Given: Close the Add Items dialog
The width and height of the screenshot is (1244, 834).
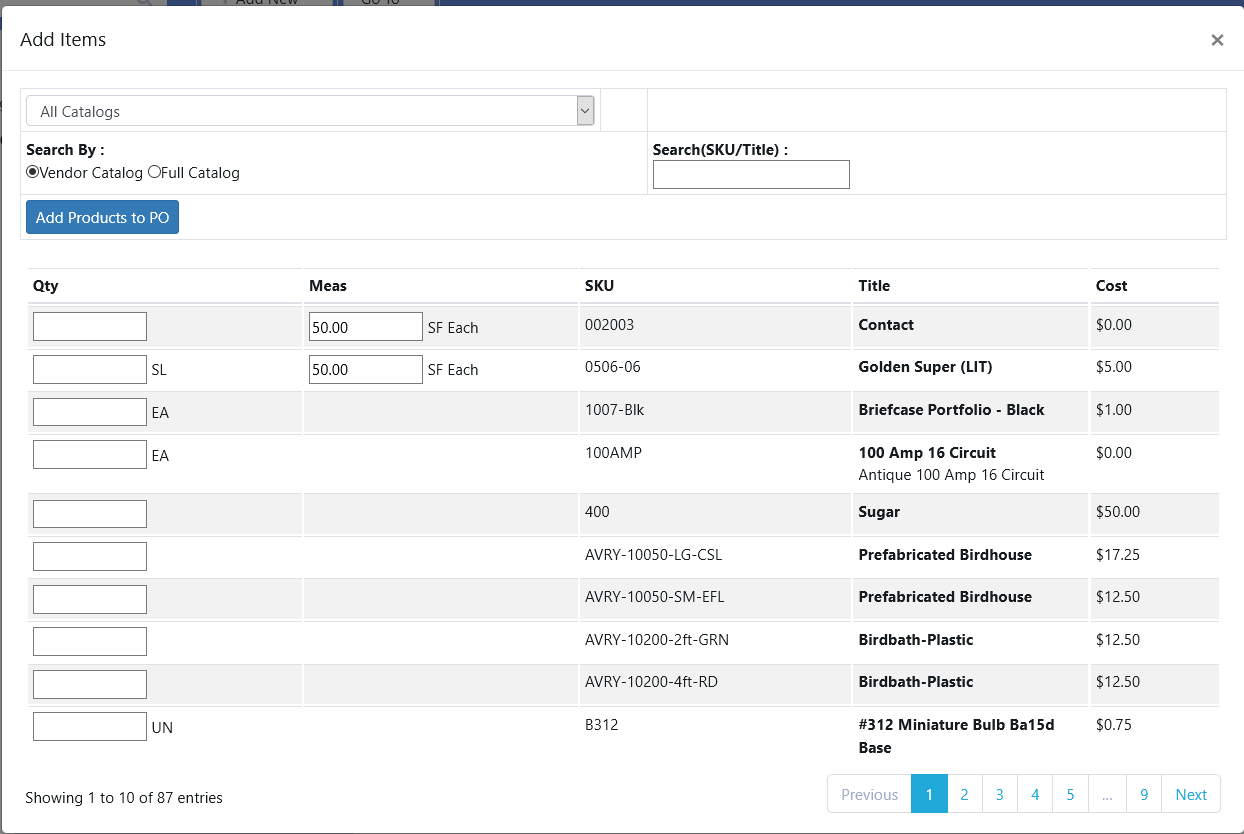Looking at the screenshot, I should tap(1216, 40).
